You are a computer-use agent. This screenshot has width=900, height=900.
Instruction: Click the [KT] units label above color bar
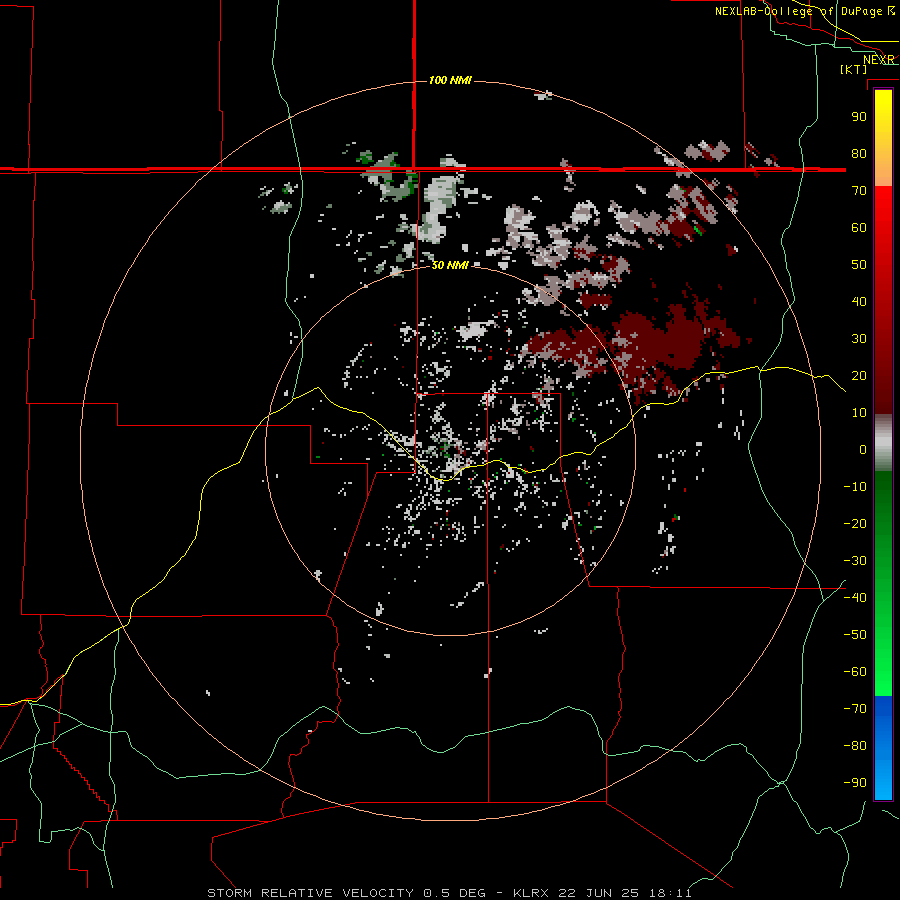pyautogui.click(x=853, y=69)
